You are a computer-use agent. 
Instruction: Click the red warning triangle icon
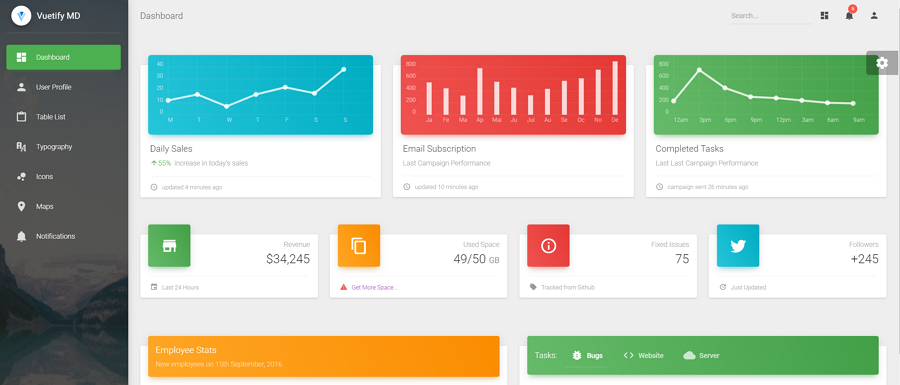coord(344,287)
